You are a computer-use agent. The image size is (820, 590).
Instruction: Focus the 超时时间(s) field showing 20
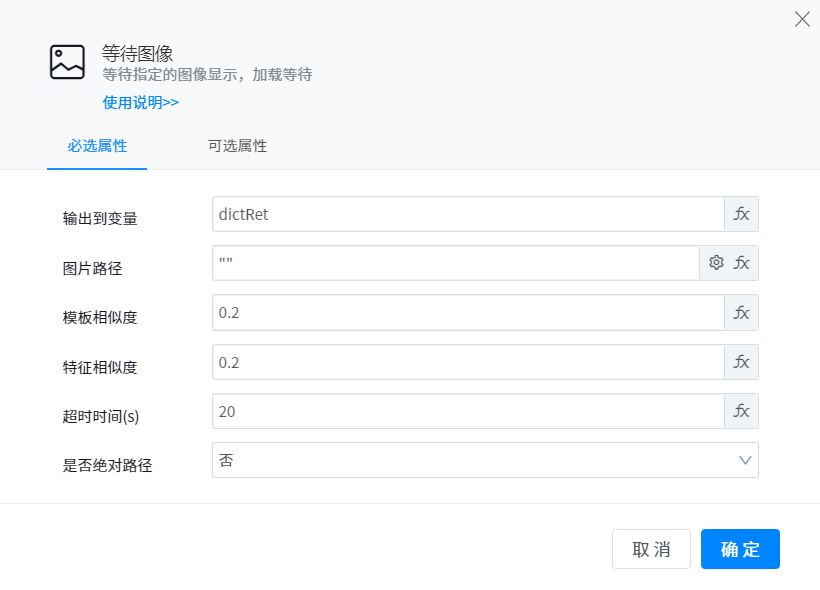[467, 411]
